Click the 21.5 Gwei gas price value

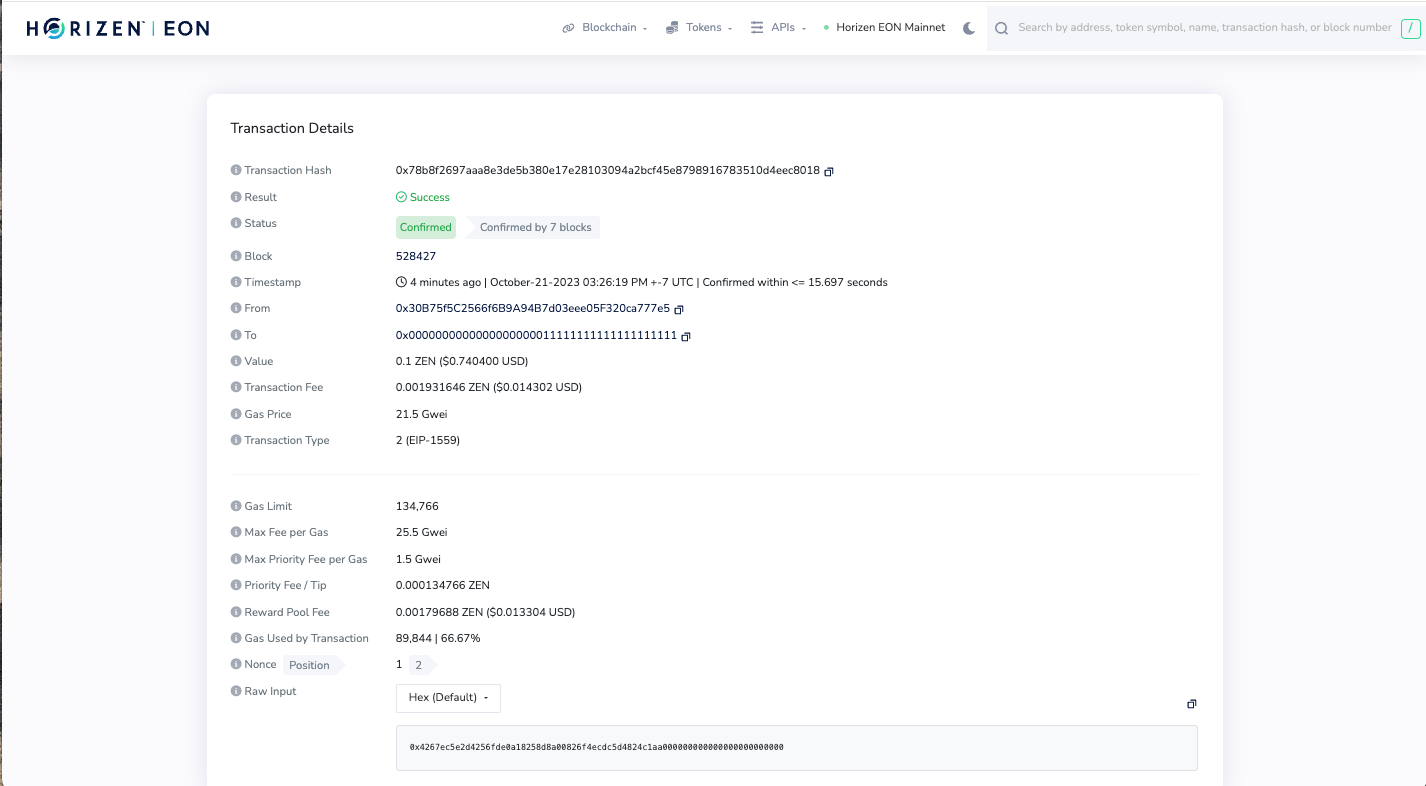coord(421,414)
